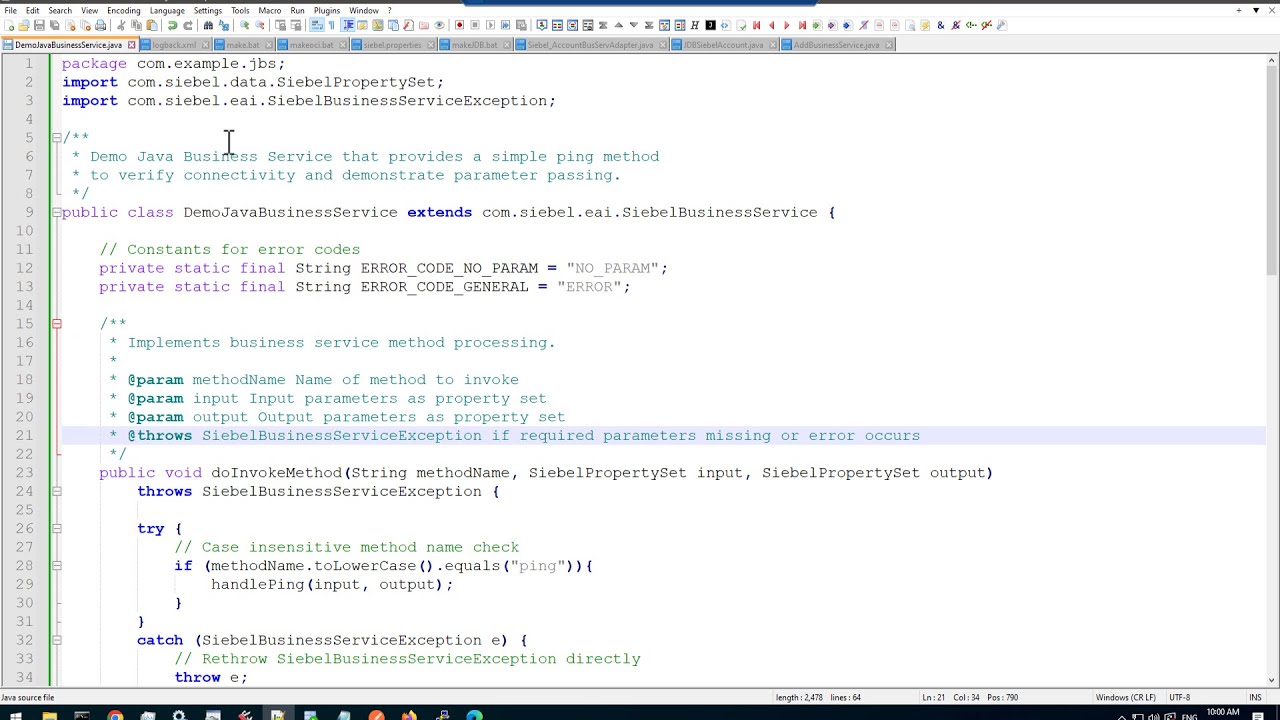Zoom in using the magnifier plus icon
Screen dimensions: 1280x720
[244, 25]
